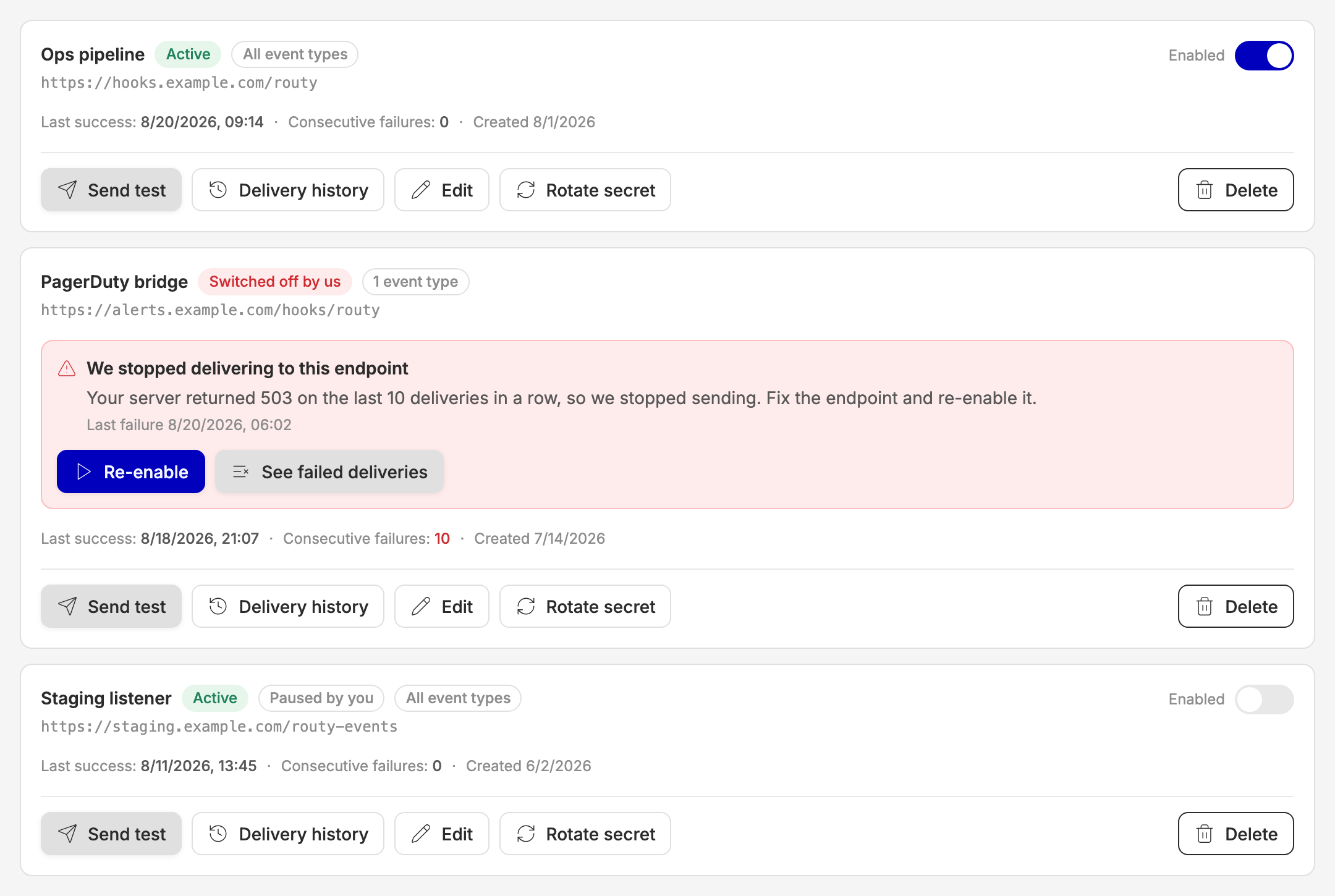The height and width of the screenshot is (896, 1335).
Task: Delete the Ops pipeline webhook
Action: (1236, 190)
